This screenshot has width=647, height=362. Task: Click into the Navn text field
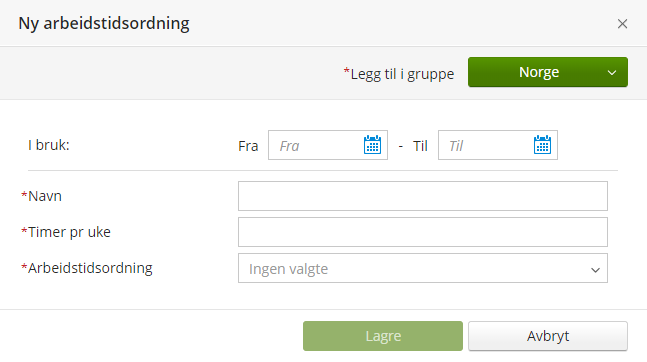tap(423, 196)
